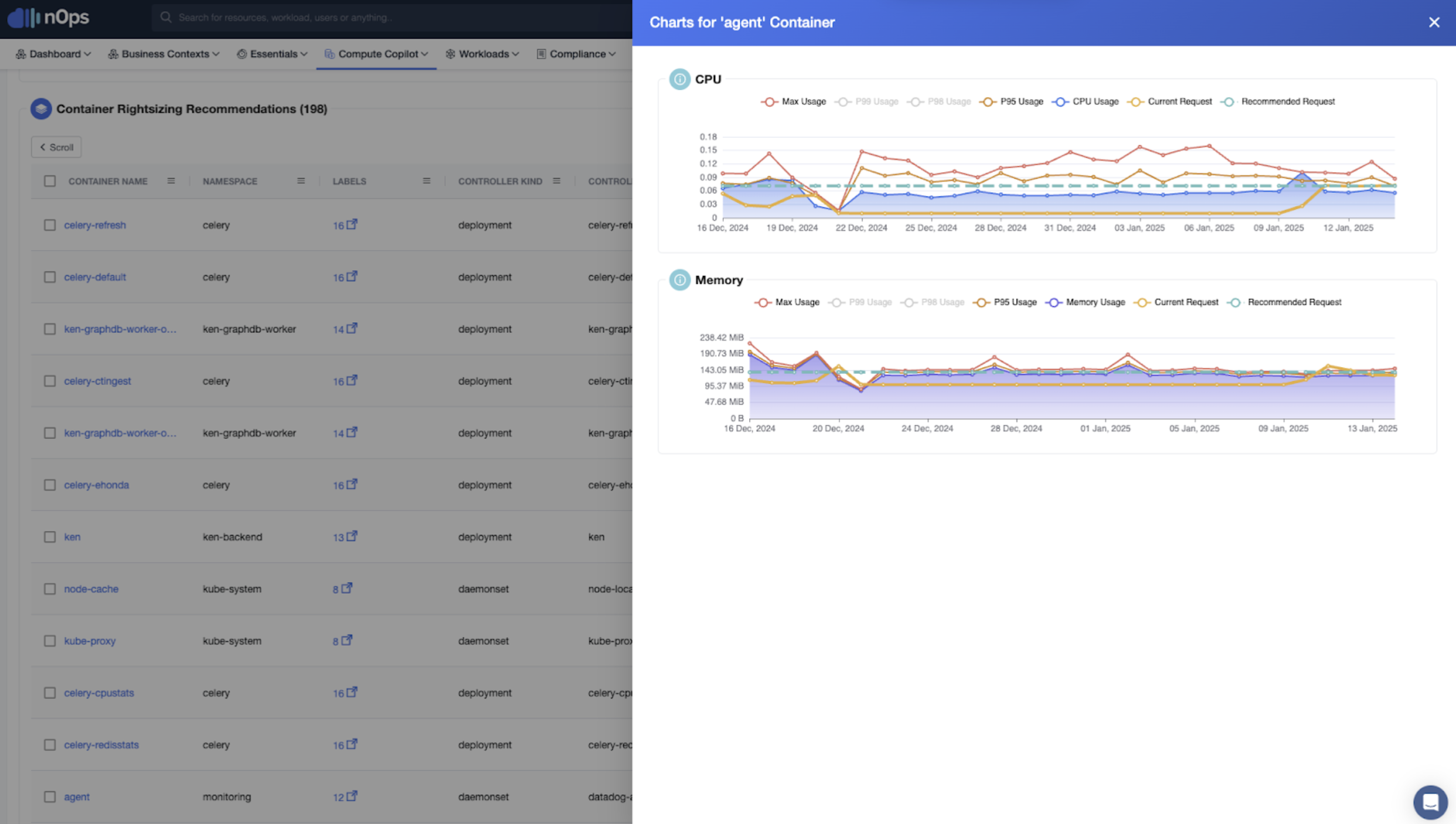
Task: Click the Scroll back button
Action: (56, 147)
